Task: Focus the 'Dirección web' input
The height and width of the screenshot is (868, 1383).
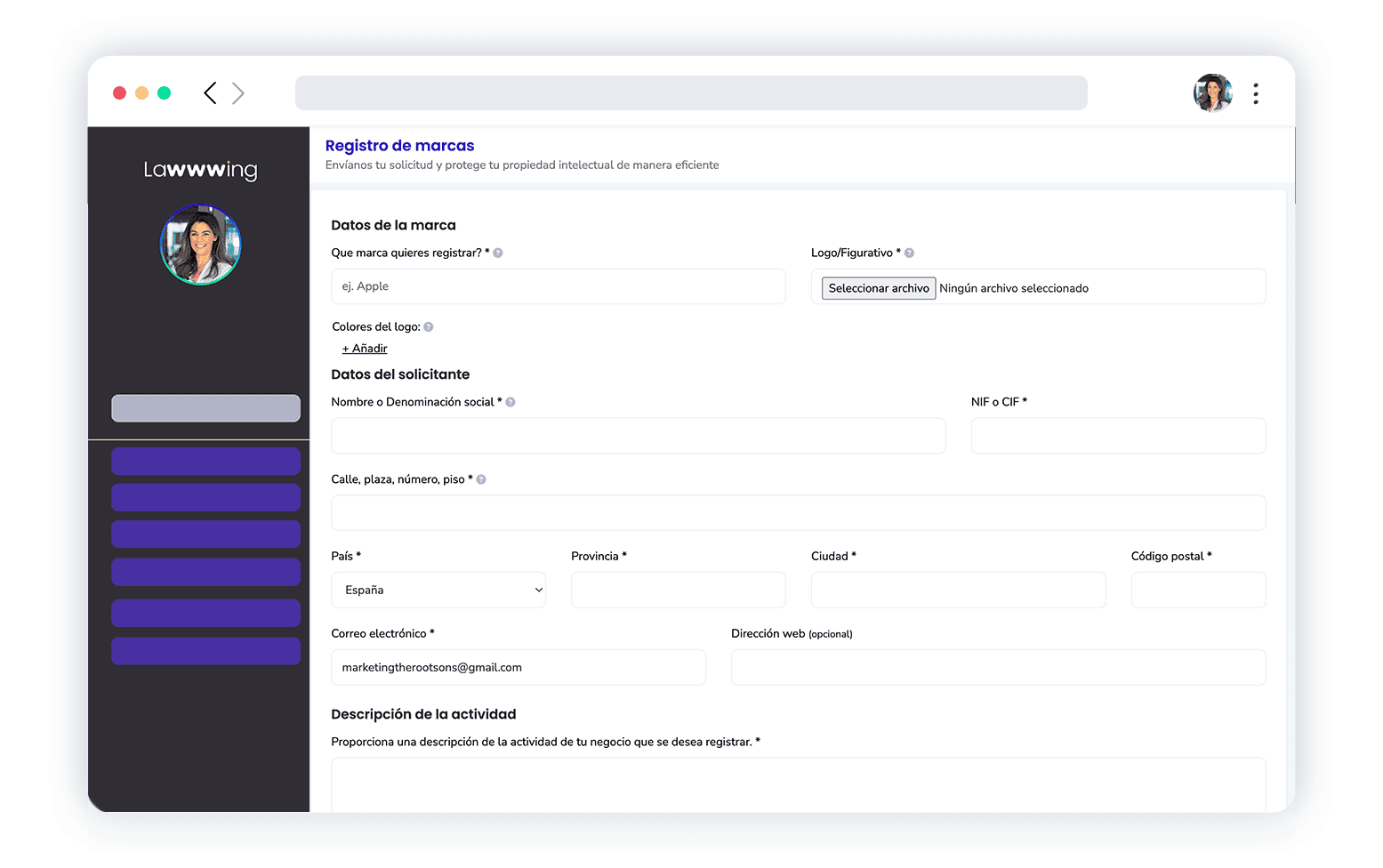Action: click(999, 667)
